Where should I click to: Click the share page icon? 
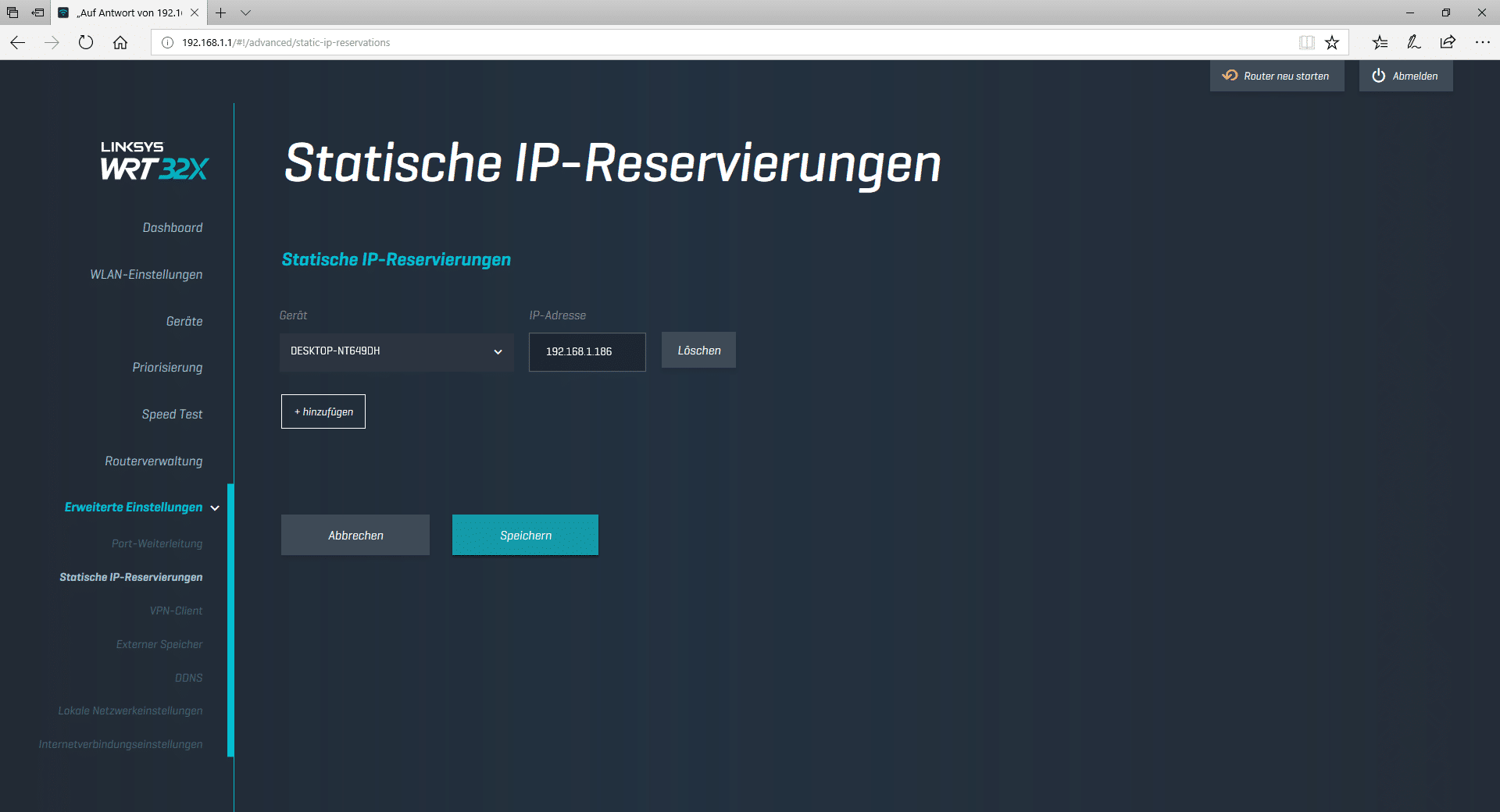[x=1448, y=42]
